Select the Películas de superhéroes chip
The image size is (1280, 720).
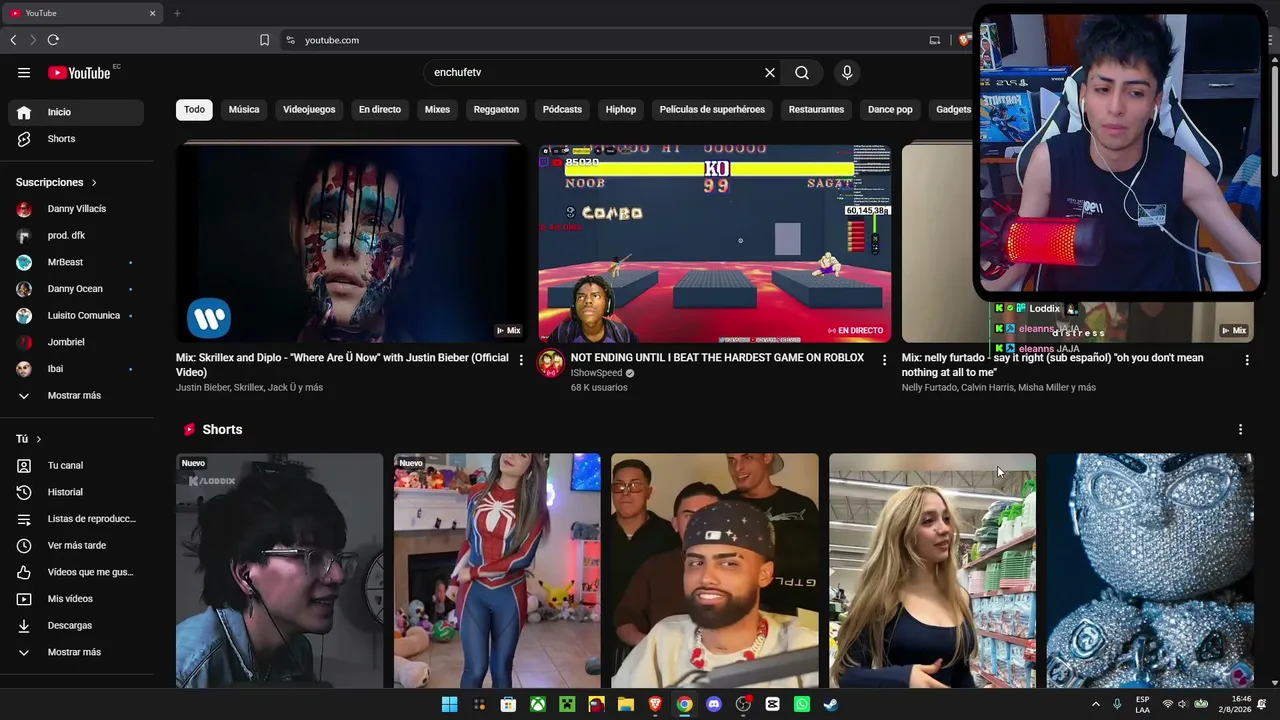pyautogui.click(x=712, y=109)
